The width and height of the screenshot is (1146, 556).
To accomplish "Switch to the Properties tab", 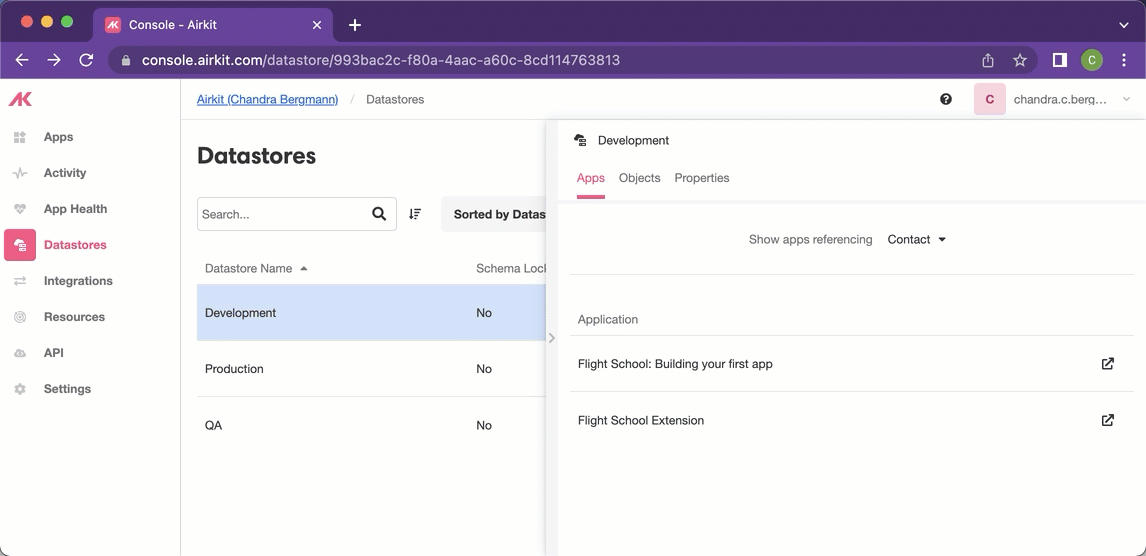I will [x=702, y=178].
